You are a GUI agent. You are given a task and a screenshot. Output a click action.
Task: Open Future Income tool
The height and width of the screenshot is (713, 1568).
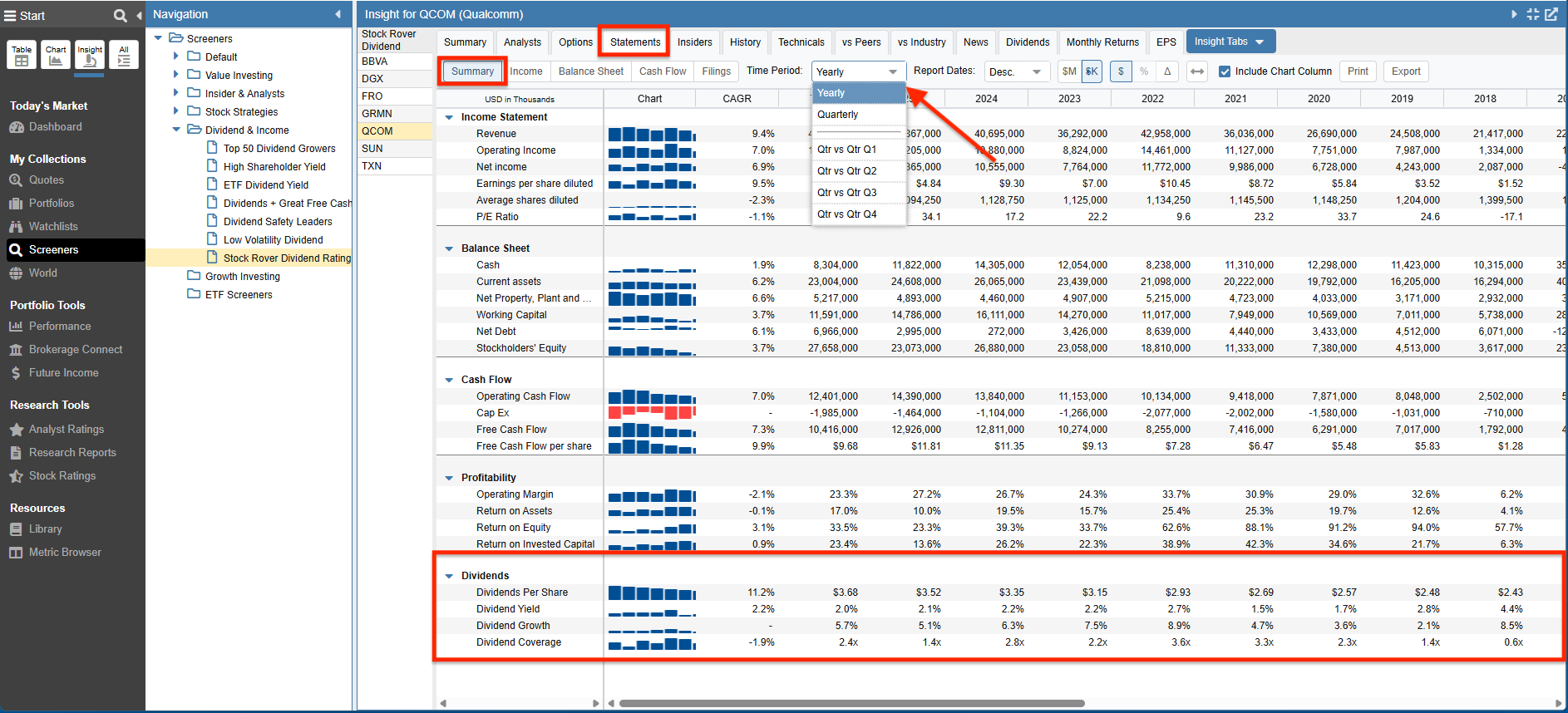coord(63,373)
